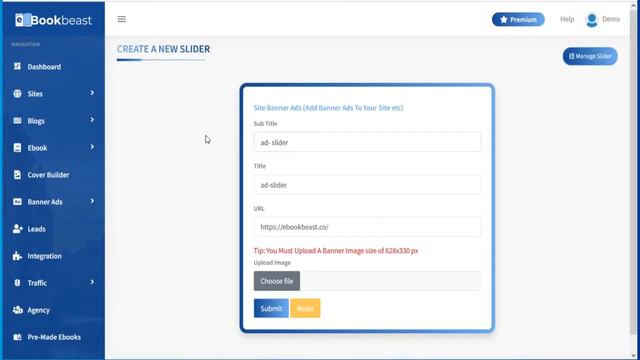Focus the Title input field
The image size is (640, 360).
367,184
